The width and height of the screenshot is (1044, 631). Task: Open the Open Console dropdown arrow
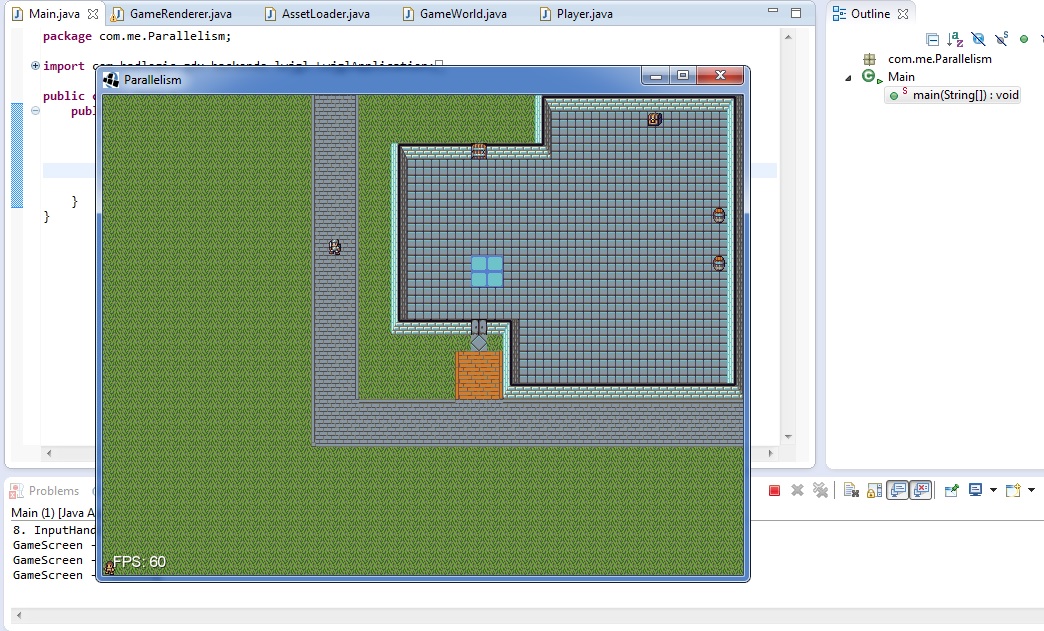(x=1031, y=491)
